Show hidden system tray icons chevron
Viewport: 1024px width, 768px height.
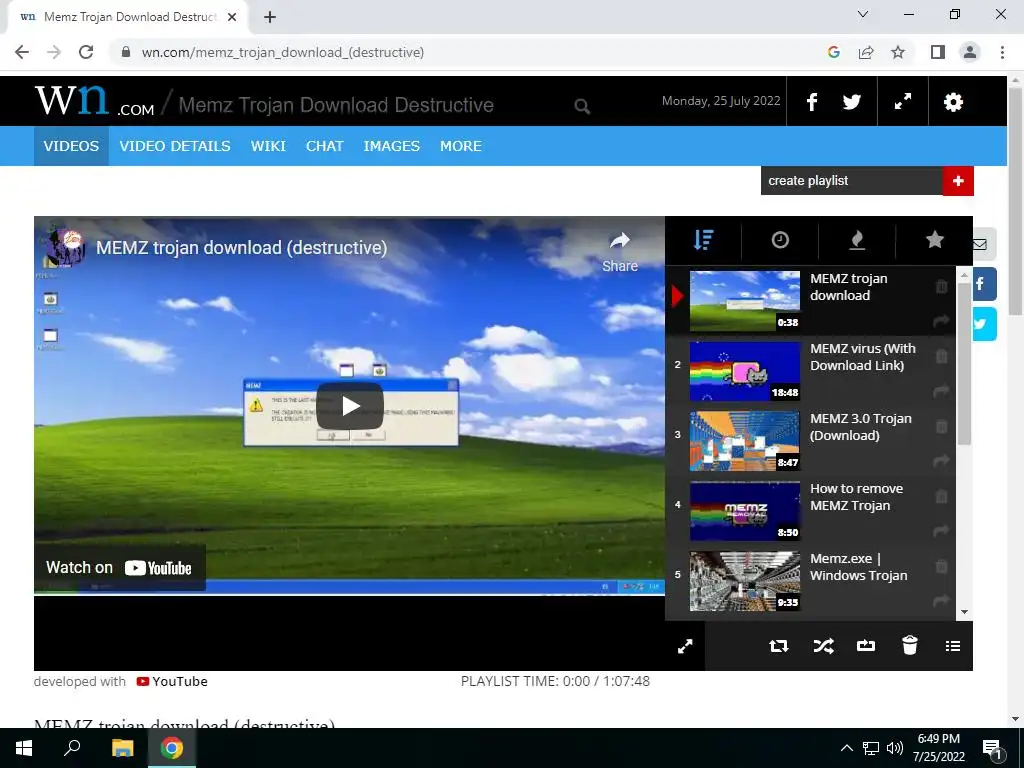(846, 748)
